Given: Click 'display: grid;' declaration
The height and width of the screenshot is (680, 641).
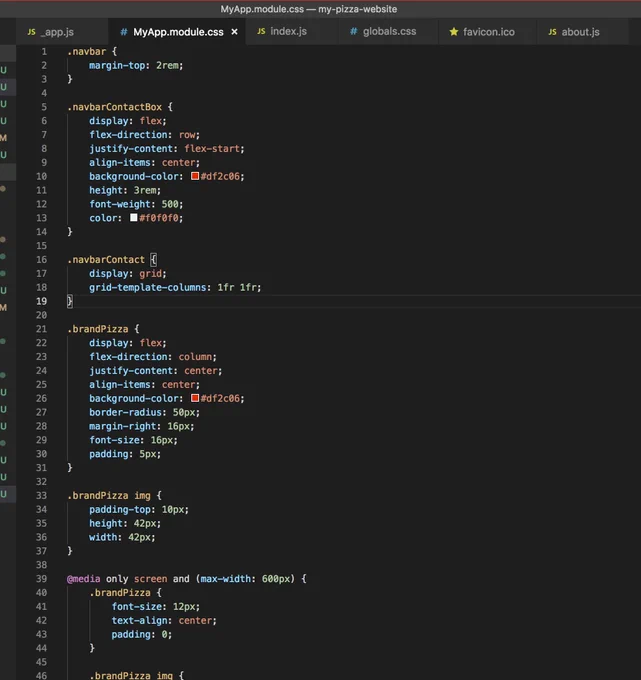Looking at the screenshot, I should point(128,274).
